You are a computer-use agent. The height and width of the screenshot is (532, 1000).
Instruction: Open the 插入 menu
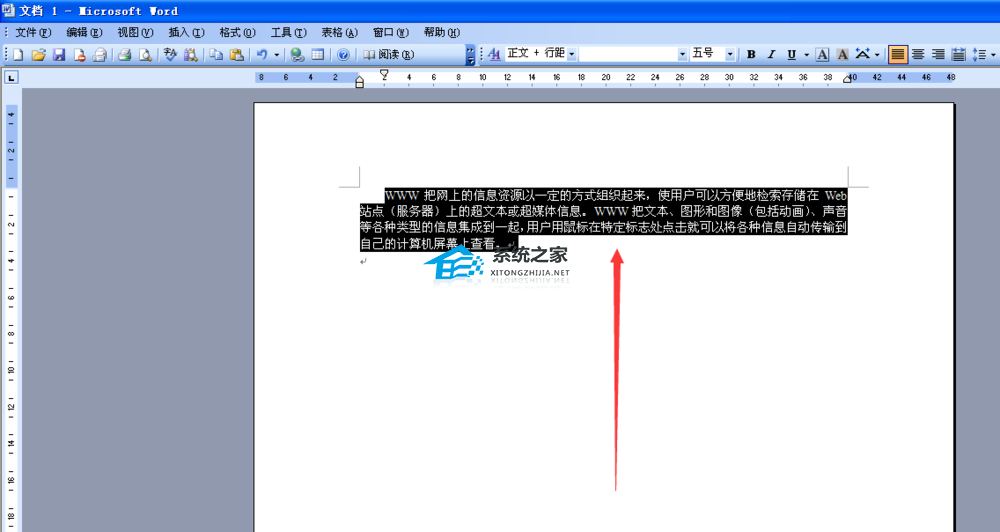[186, 33]
